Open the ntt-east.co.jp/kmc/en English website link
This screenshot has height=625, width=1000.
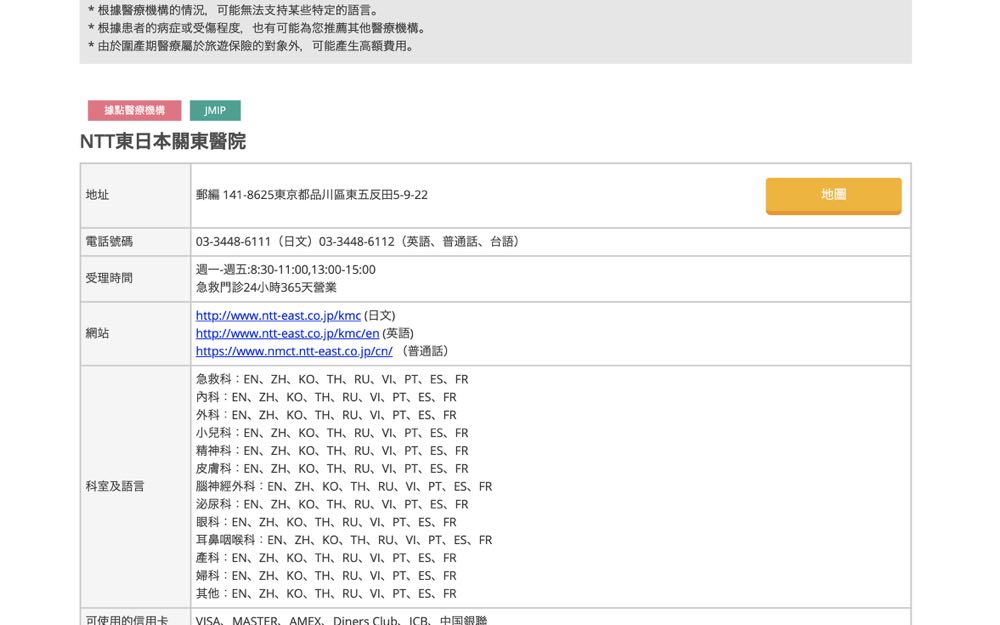click(287, 333)
